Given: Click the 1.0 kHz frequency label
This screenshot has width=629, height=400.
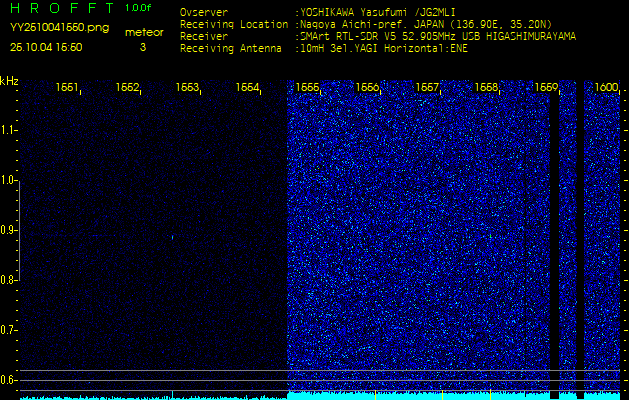Looking at the screenshot, I should (9, 180).
